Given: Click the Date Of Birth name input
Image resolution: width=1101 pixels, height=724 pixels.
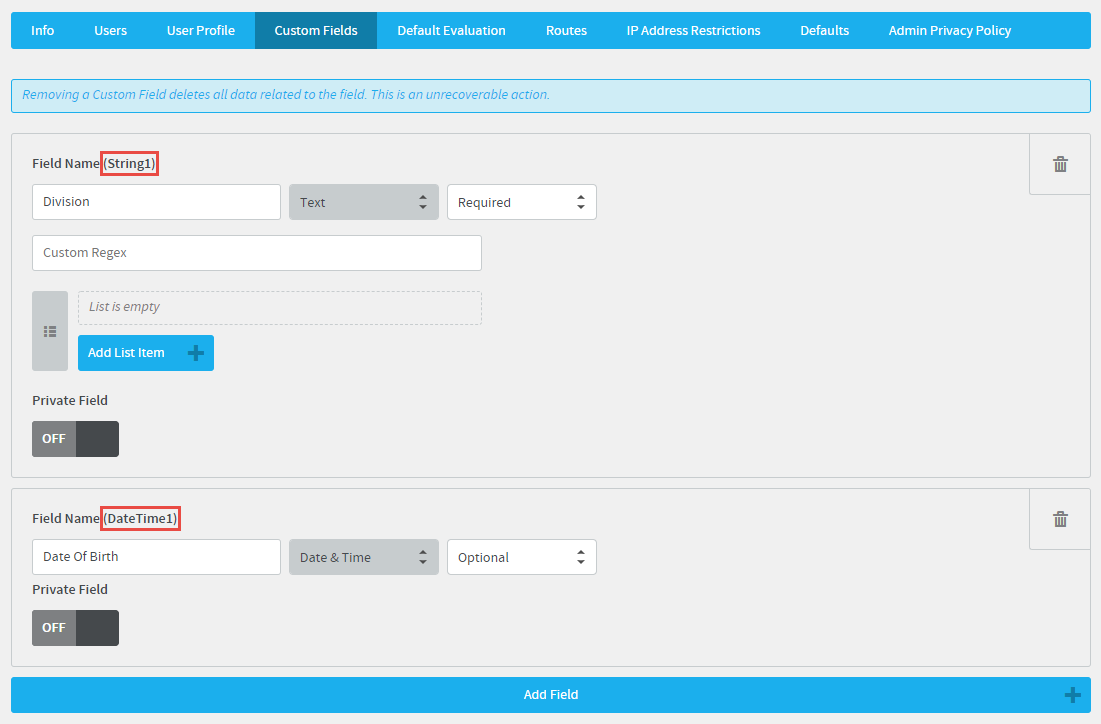Looking at the screenshot, I should point(156,557).
